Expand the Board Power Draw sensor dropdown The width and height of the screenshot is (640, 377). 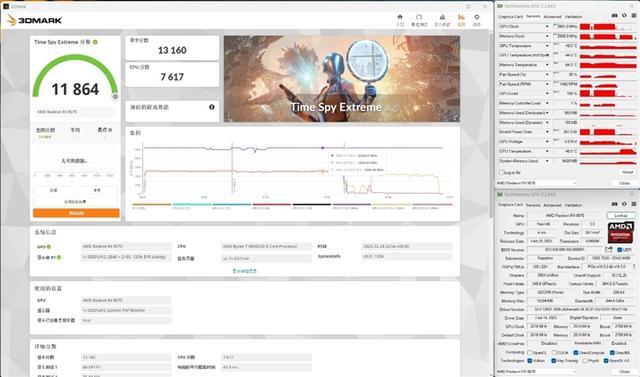coord(547,132)
